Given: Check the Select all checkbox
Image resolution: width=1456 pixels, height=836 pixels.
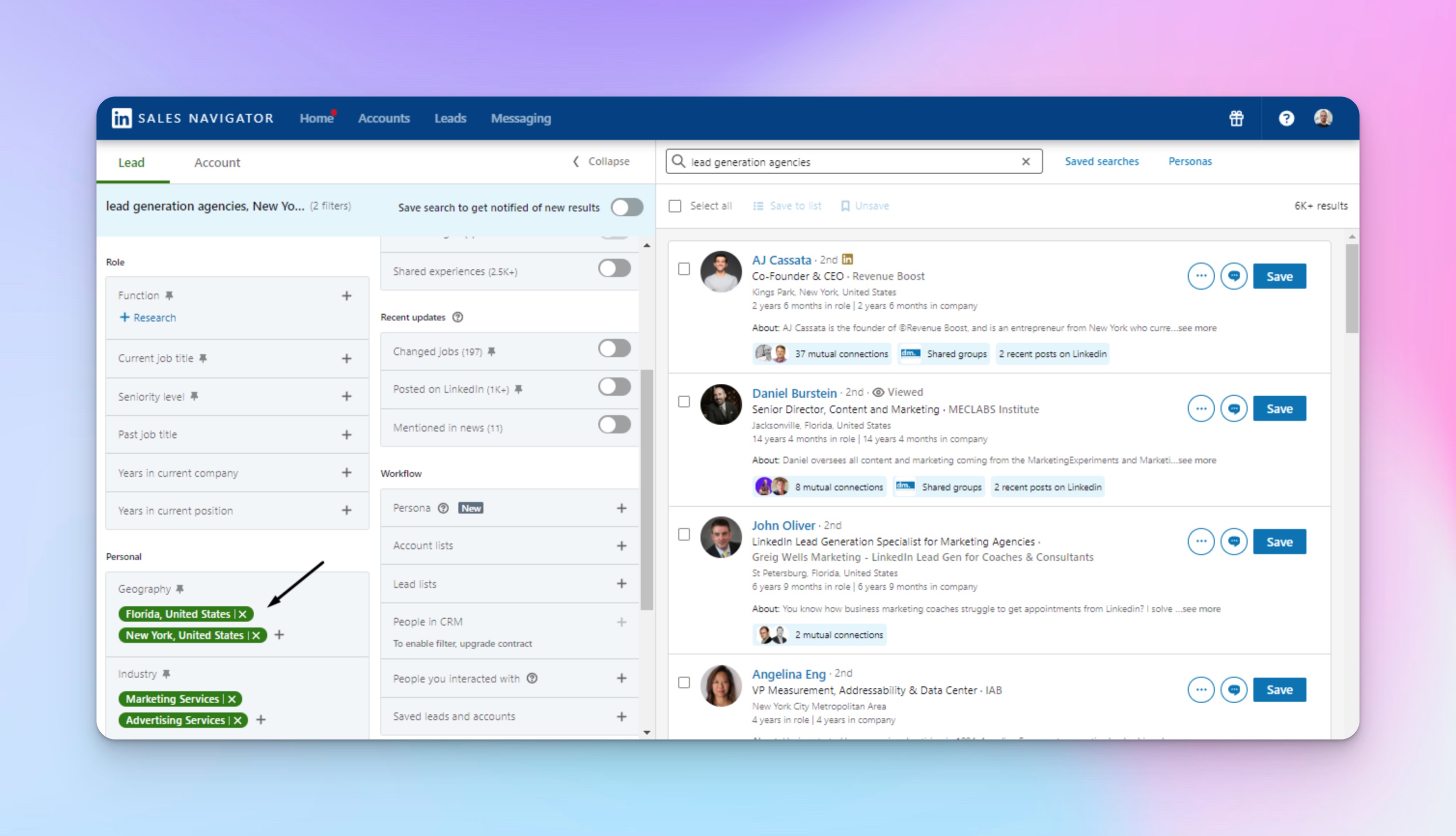Looking at the screenshot, I should pyautogui.click(x=675, y=206).
